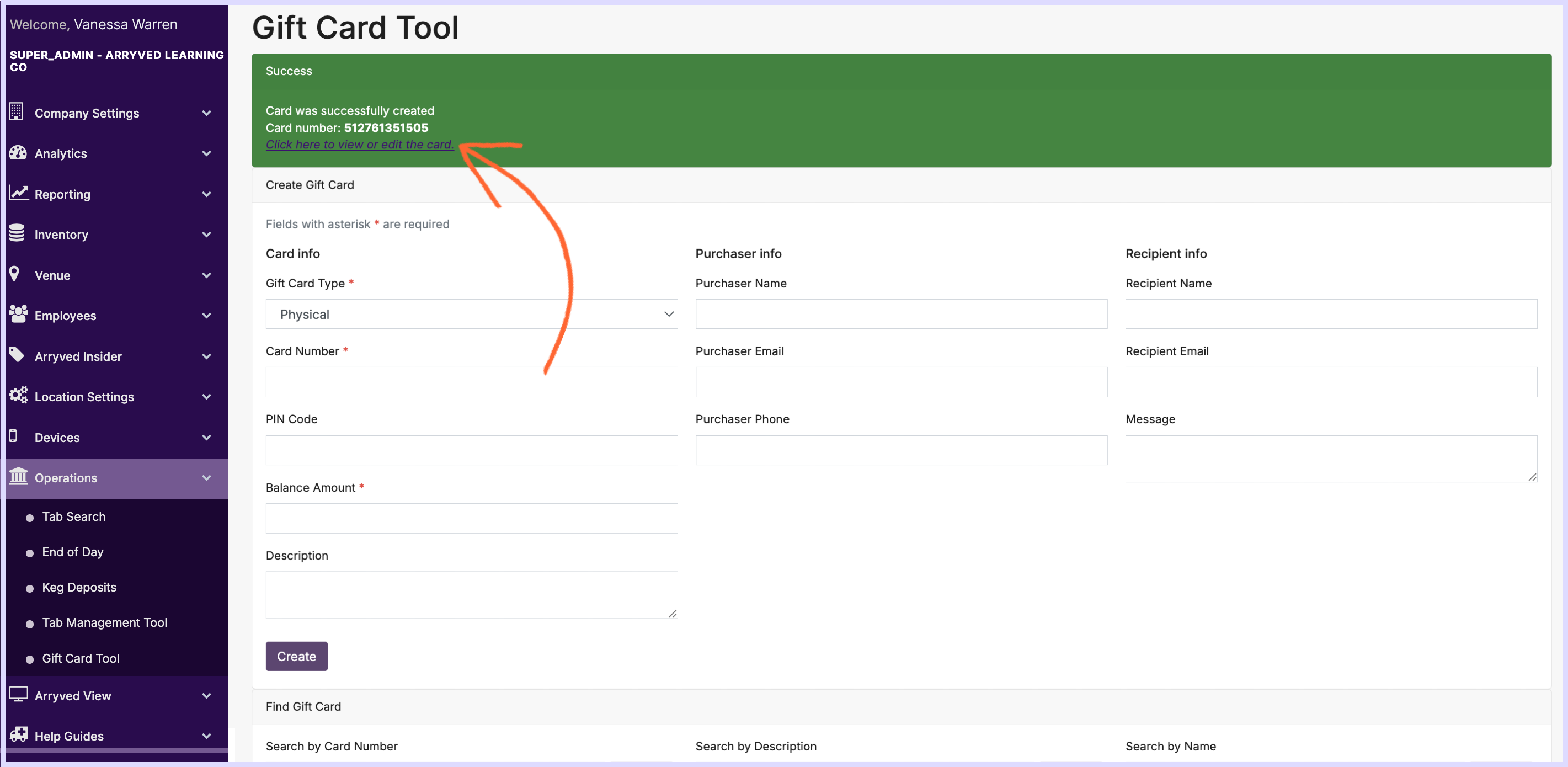Click the Analytics palette icon
This screenshot has width=1568, height=767.
tap(18, 153)
